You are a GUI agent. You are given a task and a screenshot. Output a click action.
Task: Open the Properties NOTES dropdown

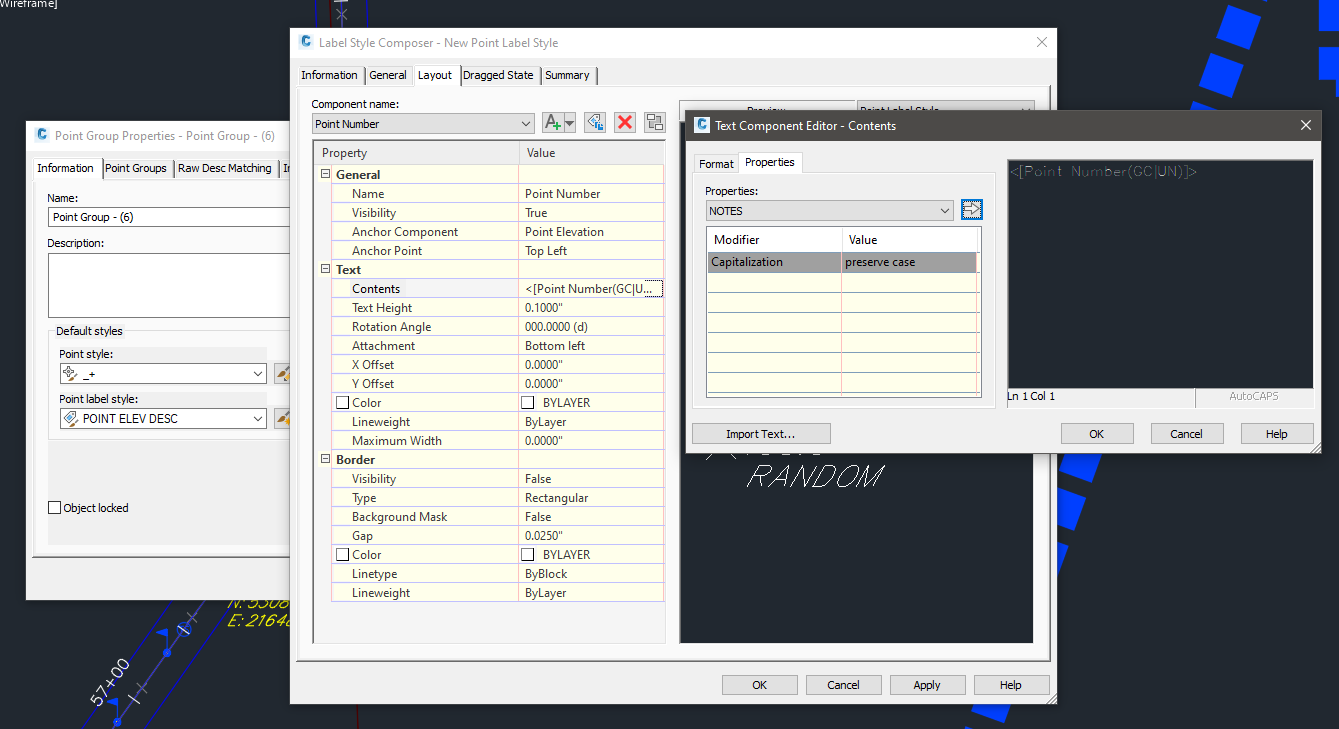829,211
